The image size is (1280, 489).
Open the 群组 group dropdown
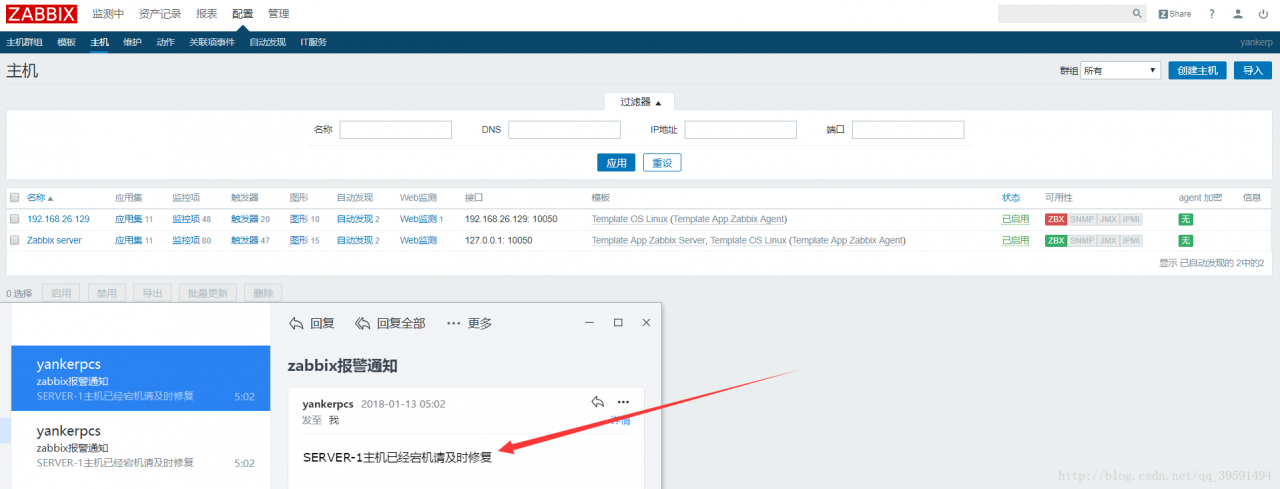1120,70
